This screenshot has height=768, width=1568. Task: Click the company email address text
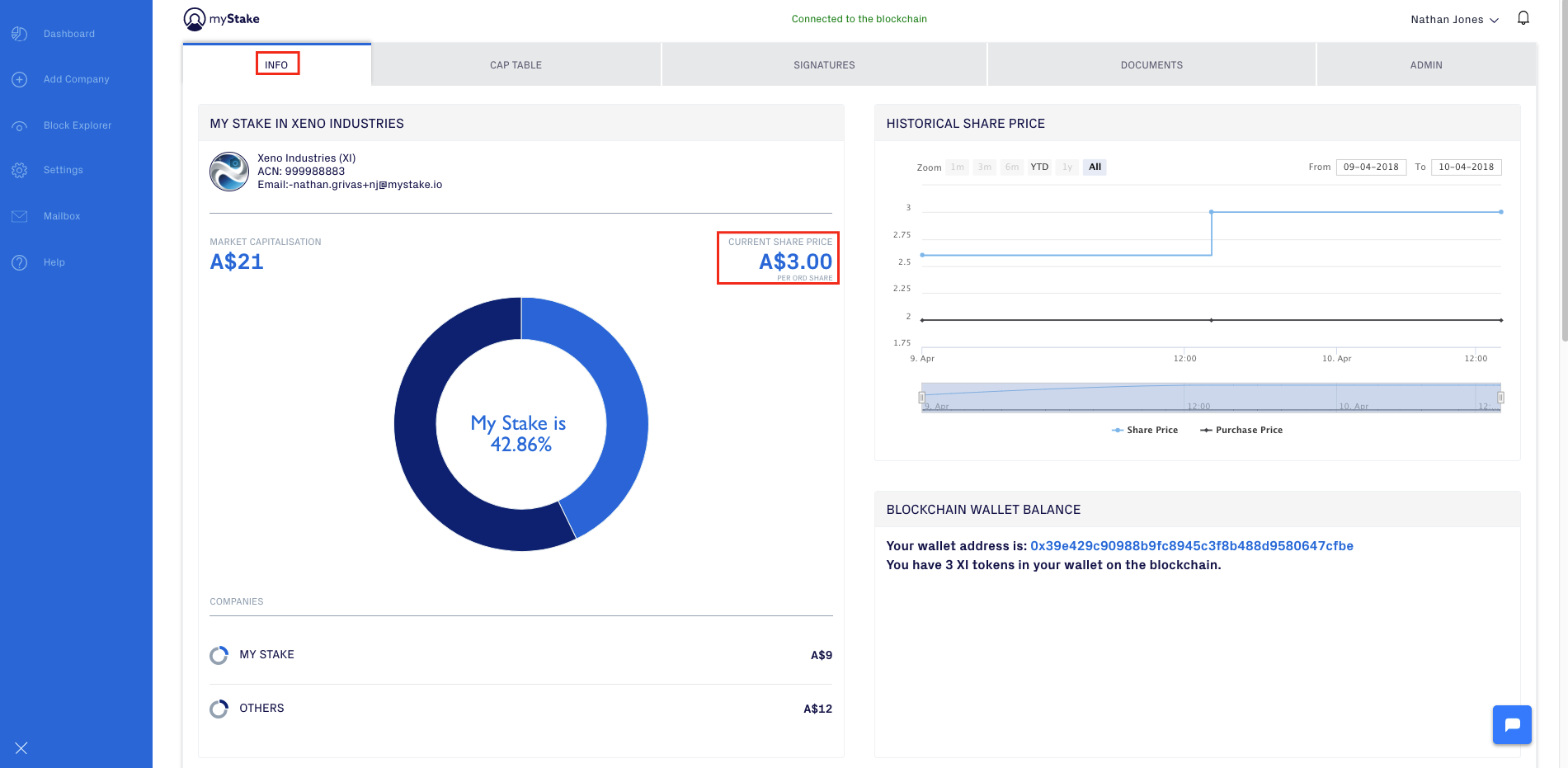pyautogui.click(x=350, y=185)
